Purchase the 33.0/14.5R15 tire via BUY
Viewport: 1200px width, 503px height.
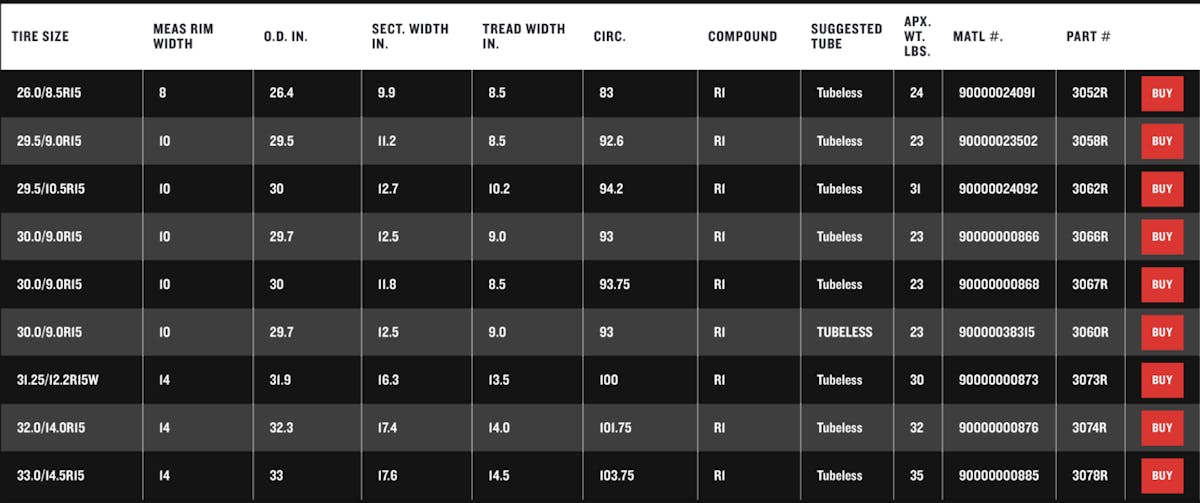click(x=1161, y=475)
